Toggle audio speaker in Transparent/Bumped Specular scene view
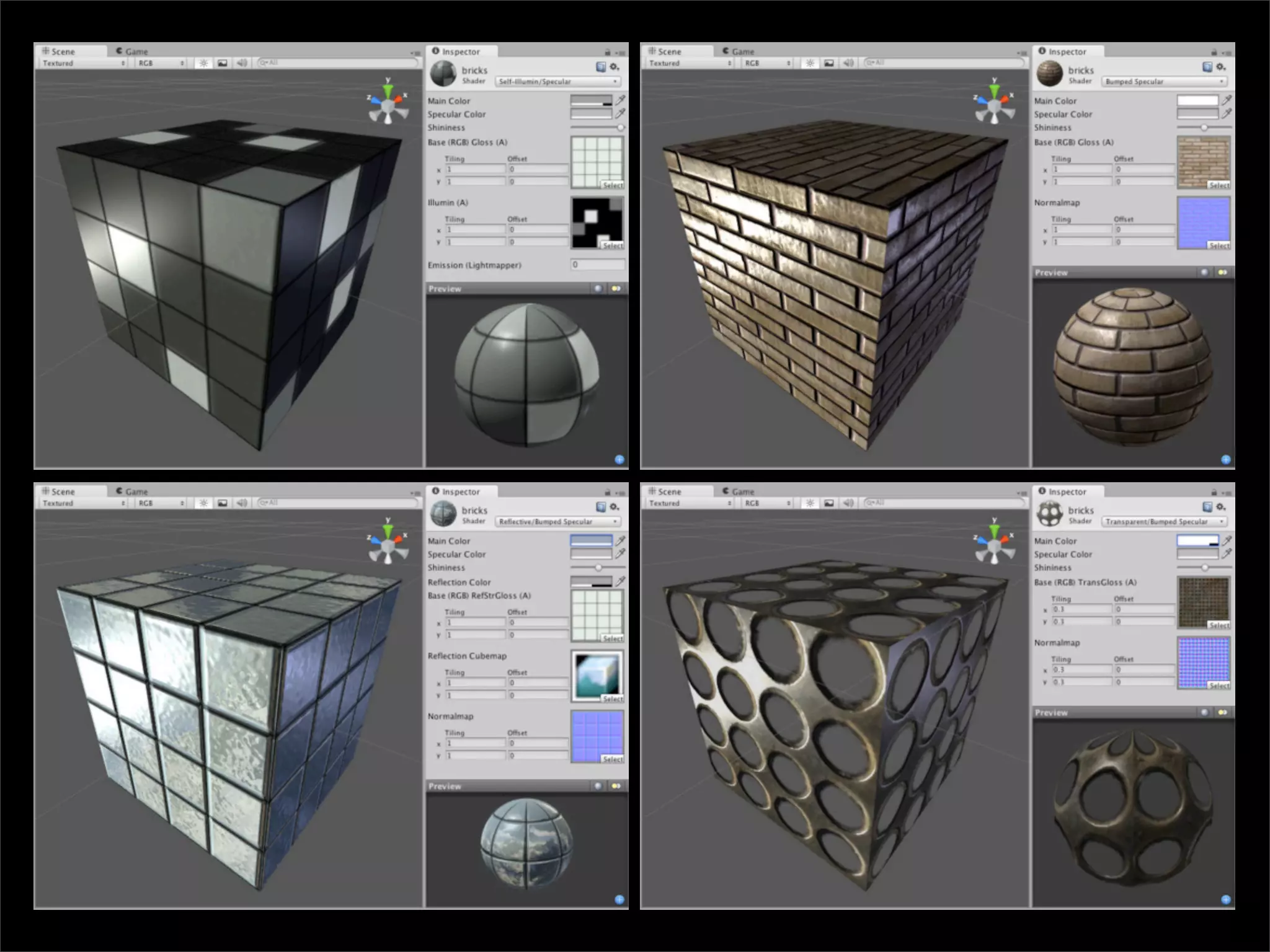Viewport: 1270px width, 952px height. tap(848, 503)
